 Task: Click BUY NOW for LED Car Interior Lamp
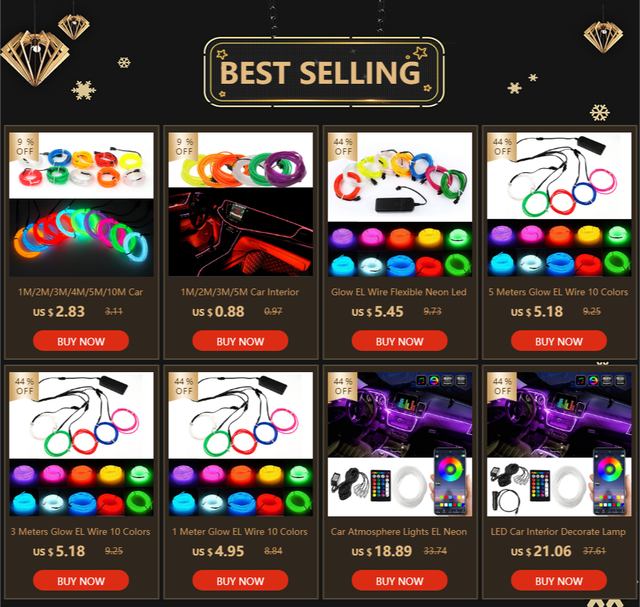559,580
